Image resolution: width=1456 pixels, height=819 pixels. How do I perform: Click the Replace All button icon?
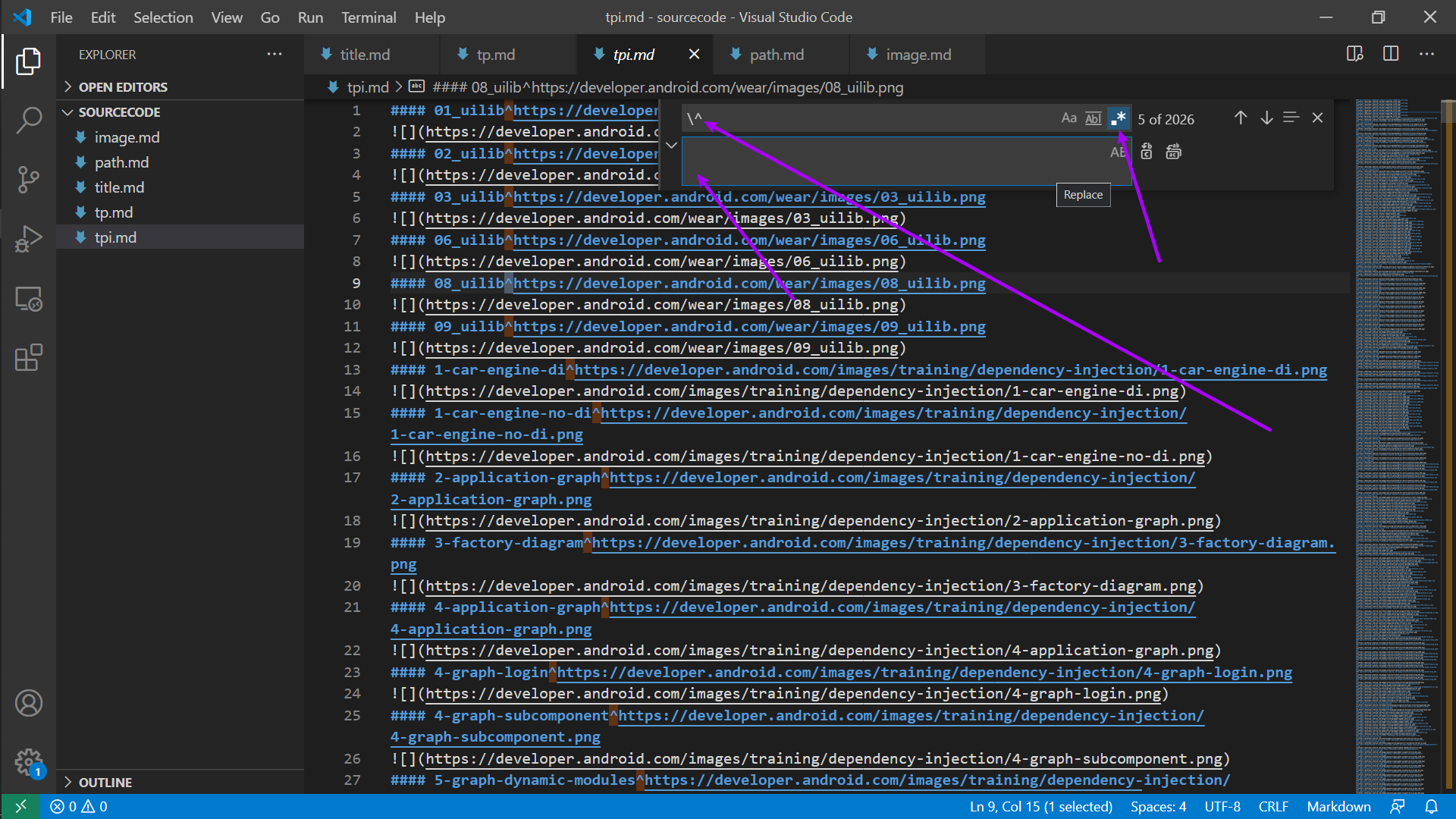[1173, 152]
